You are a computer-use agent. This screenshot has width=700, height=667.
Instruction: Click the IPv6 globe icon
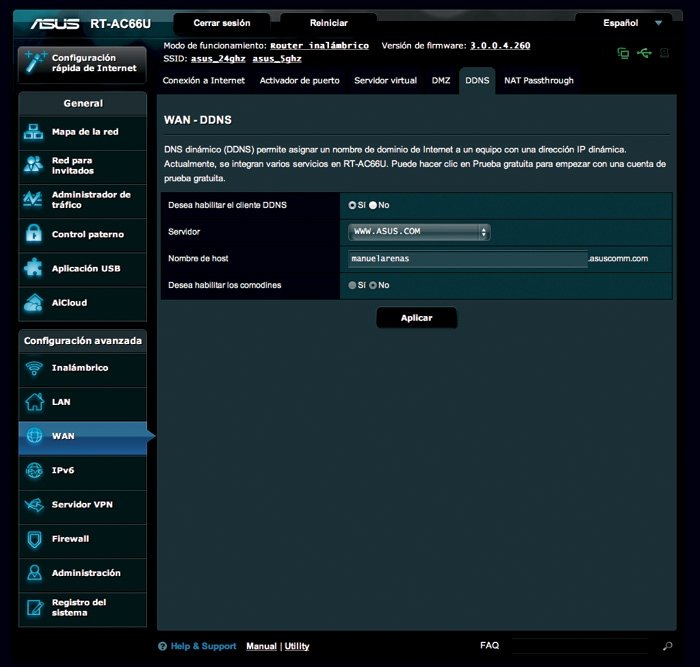[34, 471]
